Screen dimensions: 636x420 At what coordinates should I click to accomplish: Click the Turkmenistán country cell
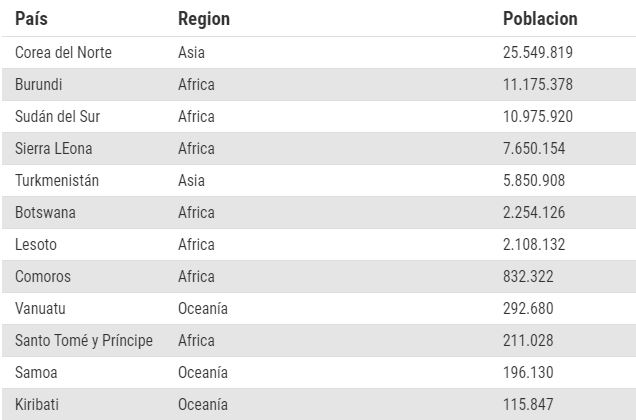point(57,180)
